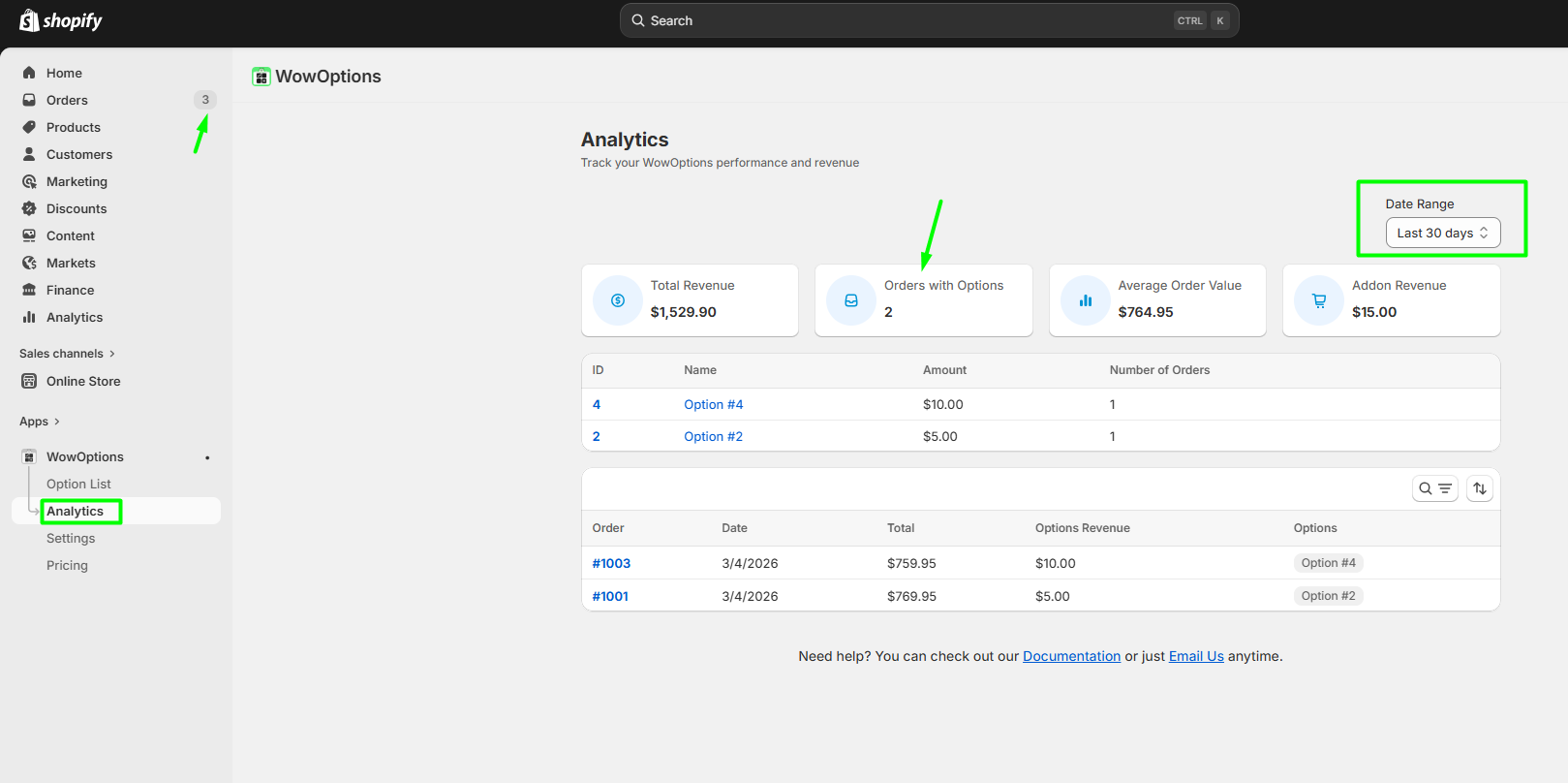
Task: Expand the Apps section
Action: [x=40, y=422]
